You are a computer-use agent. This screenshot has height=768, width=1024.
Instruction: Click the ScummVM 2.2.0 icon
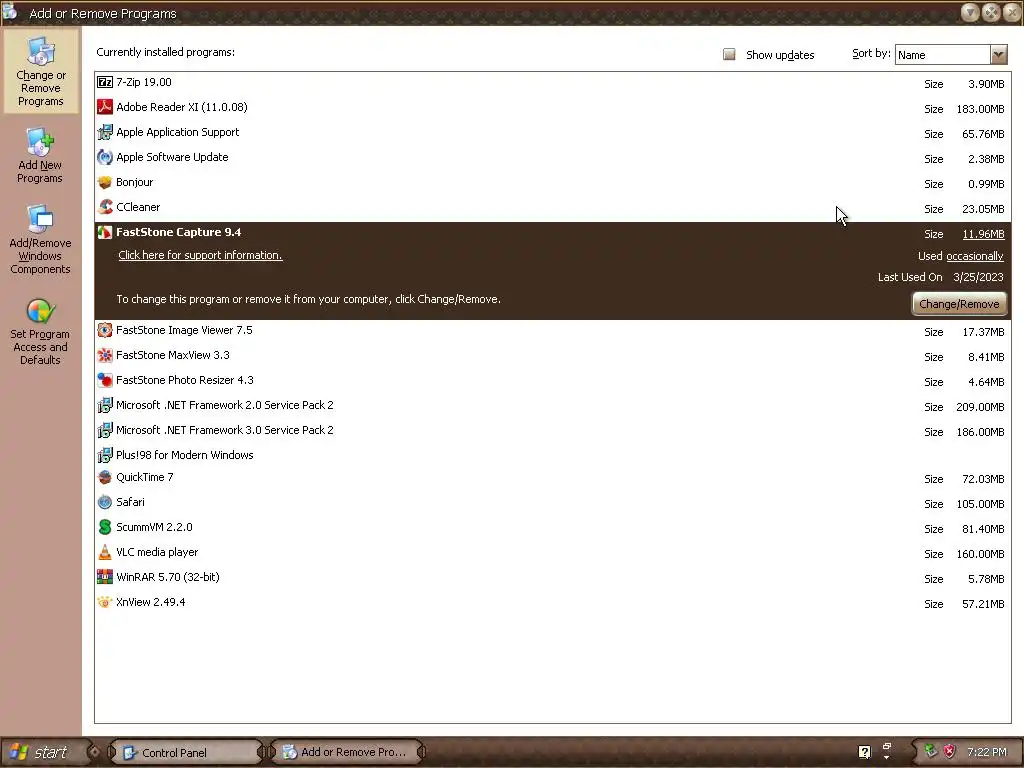[104, 527]
